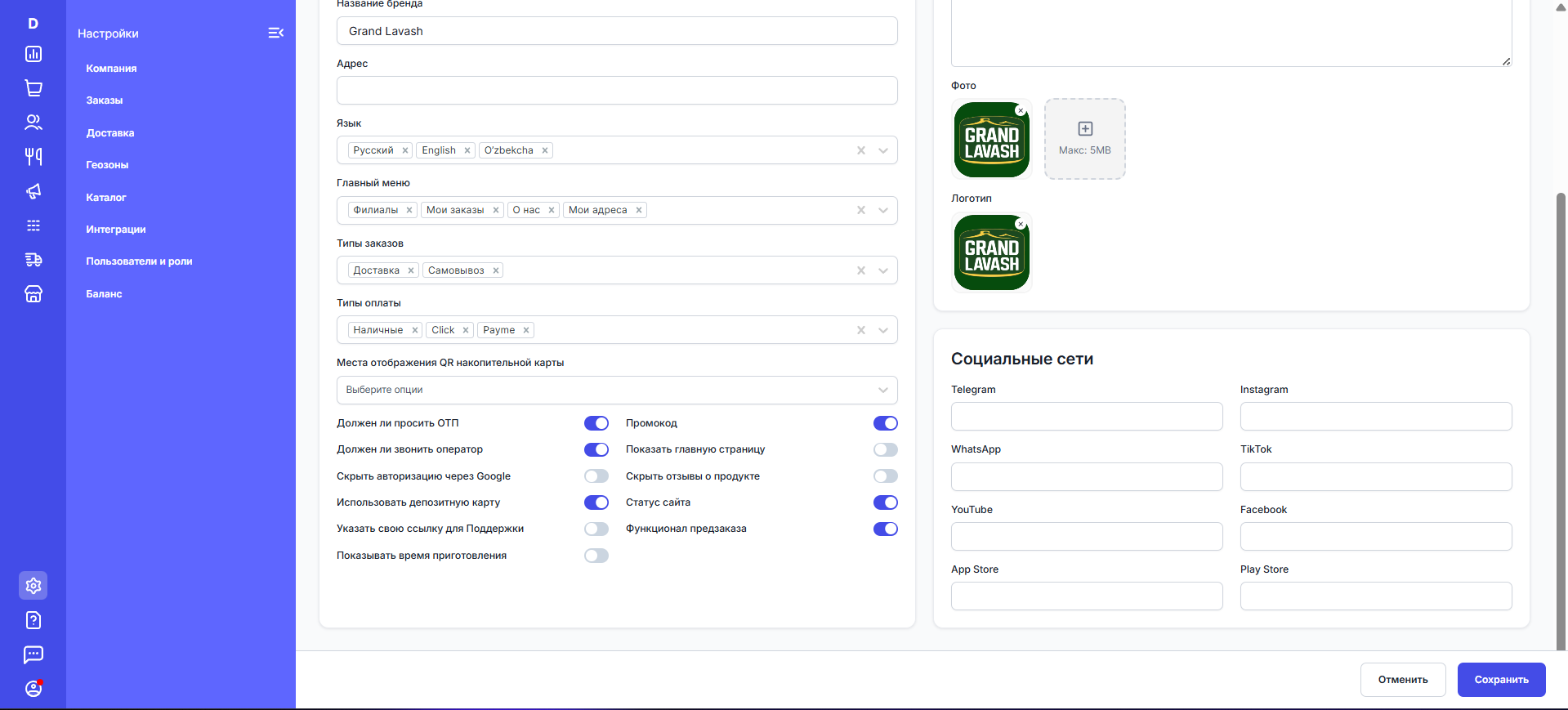Turn on Показывать время приготовления toggle

click(596, 556)
